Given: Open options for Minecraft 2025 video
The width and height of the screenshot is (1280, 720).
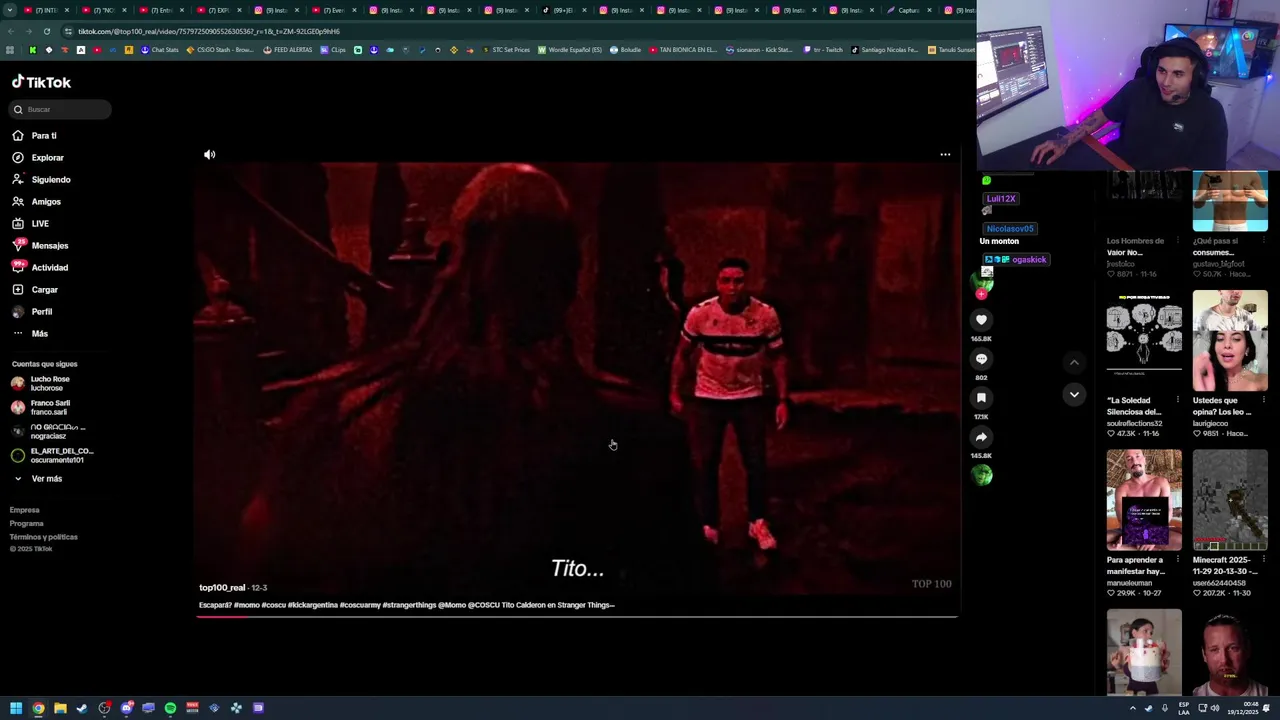Looking at the screenshot, I should coord(1264,560).
